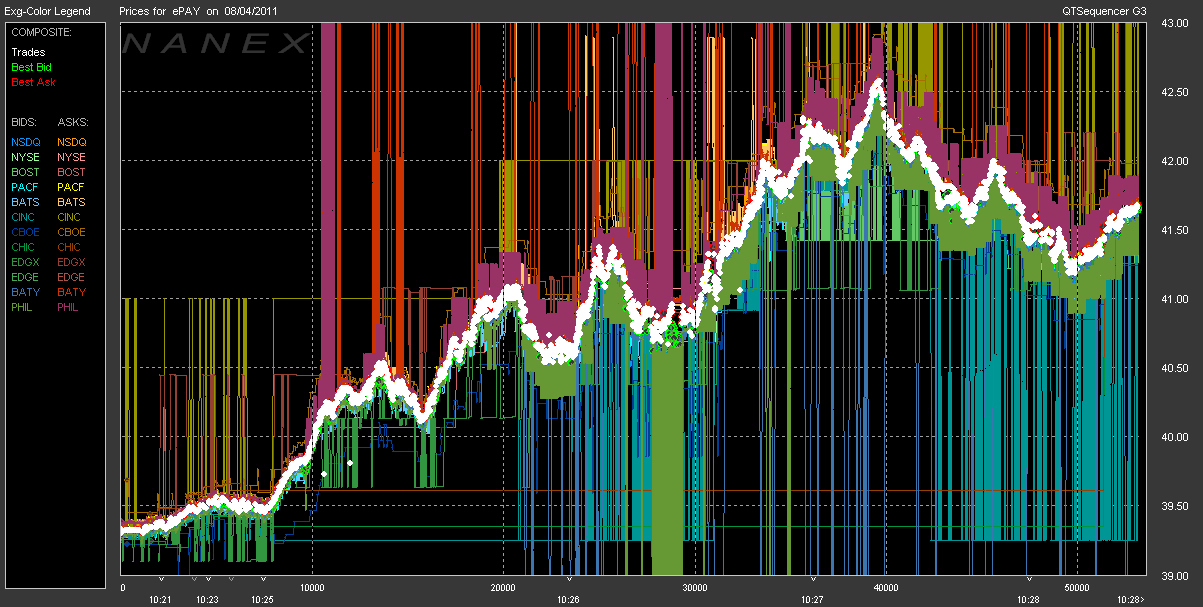The image size is (1203, 607).
Task: Select BATS under the BIDS column
Action: click(26, 202)
